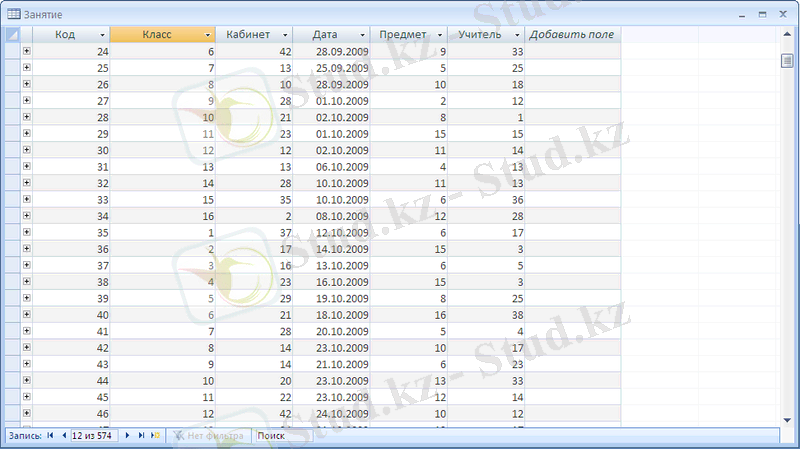The image size is (800, 449).
Task: Open the Учитель column dropdown arrow
Action: click(x=517, y=35)
